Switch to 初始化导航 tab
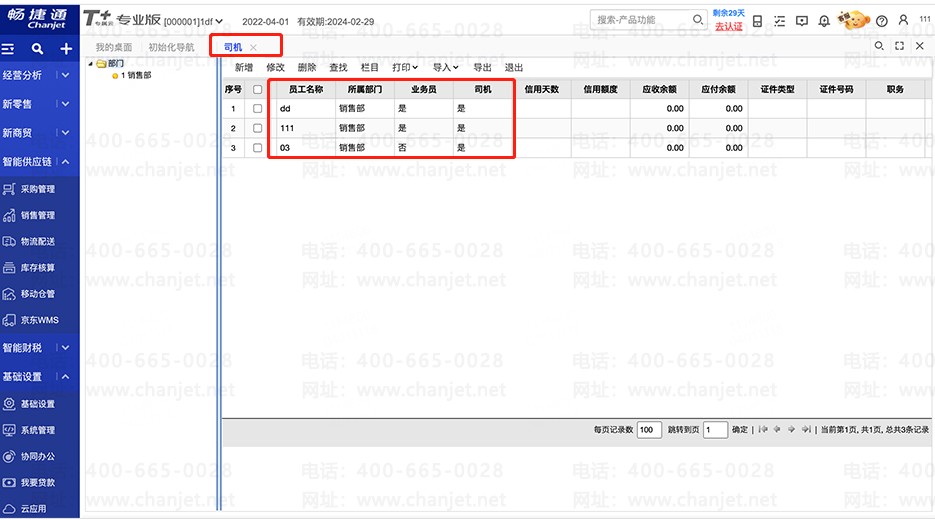This screenshot has height=520, width=935. [x=171, y=47]
